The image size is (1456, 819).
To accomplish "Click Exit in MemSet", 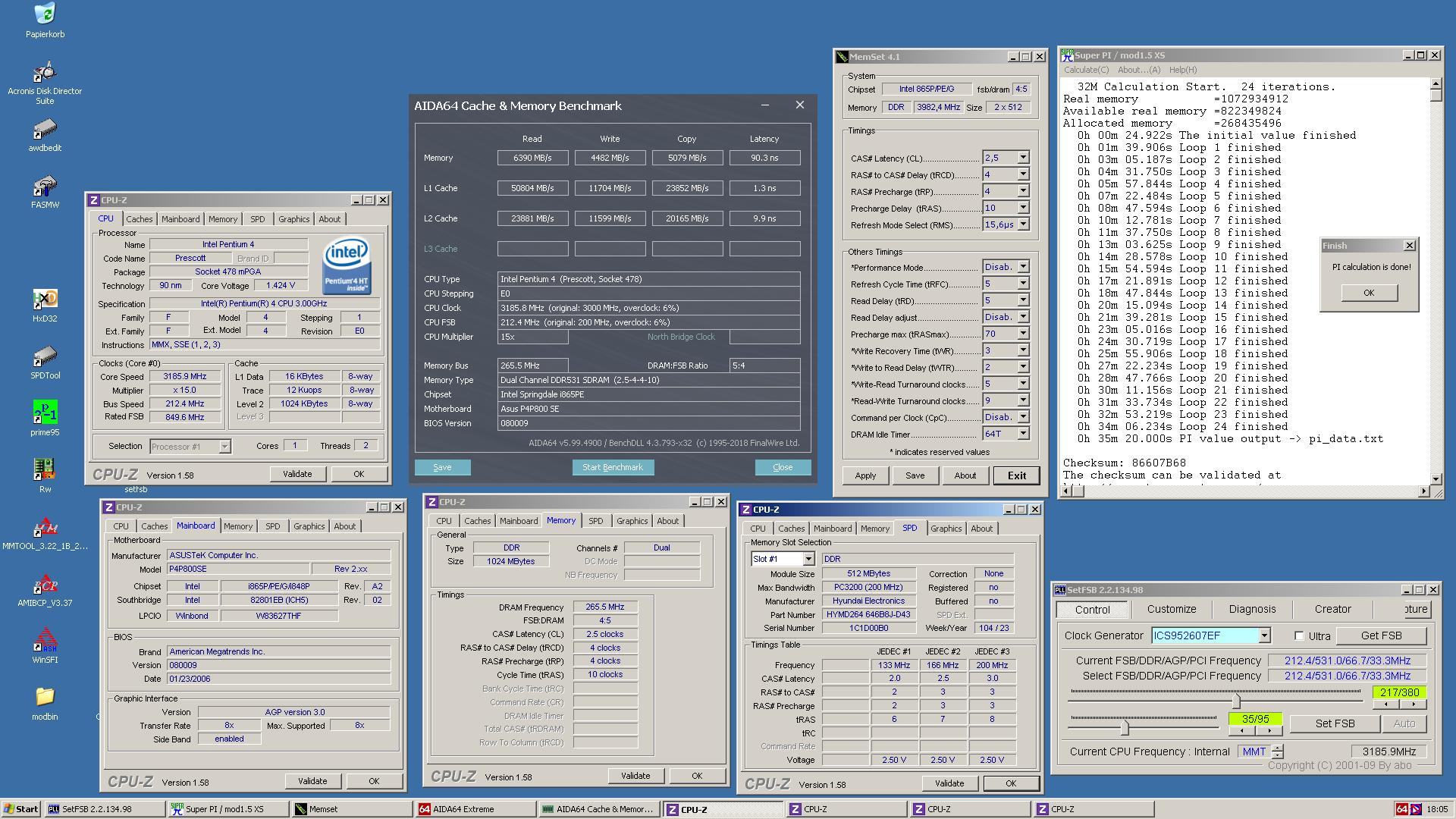I will [x=1016, y=475].
